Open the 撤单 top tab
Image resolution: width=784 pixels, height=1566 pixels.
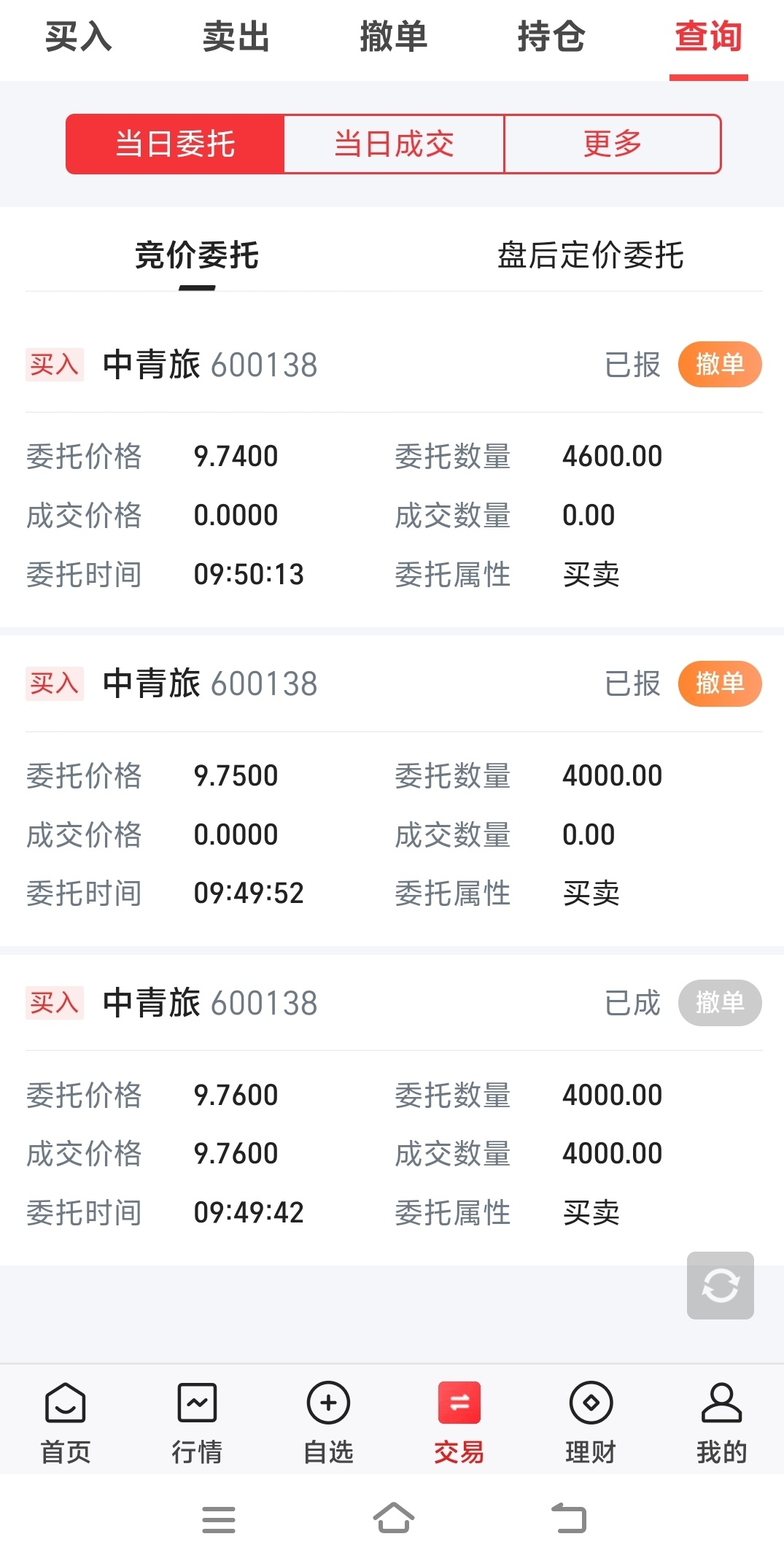pyautogui.click(x=393, y=36)
